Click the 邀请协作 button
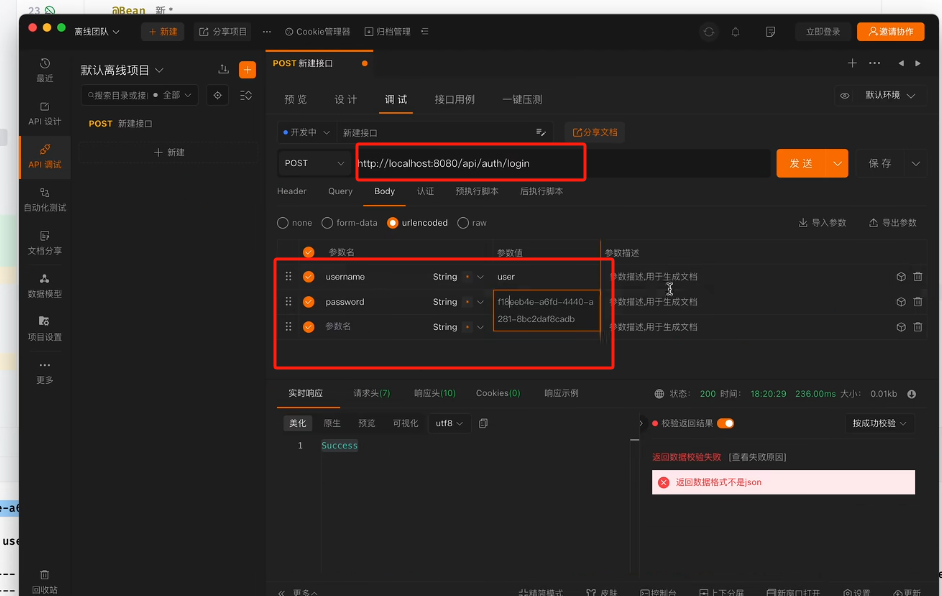The height and width of the screenshot is (596, 942). point(890,32)
